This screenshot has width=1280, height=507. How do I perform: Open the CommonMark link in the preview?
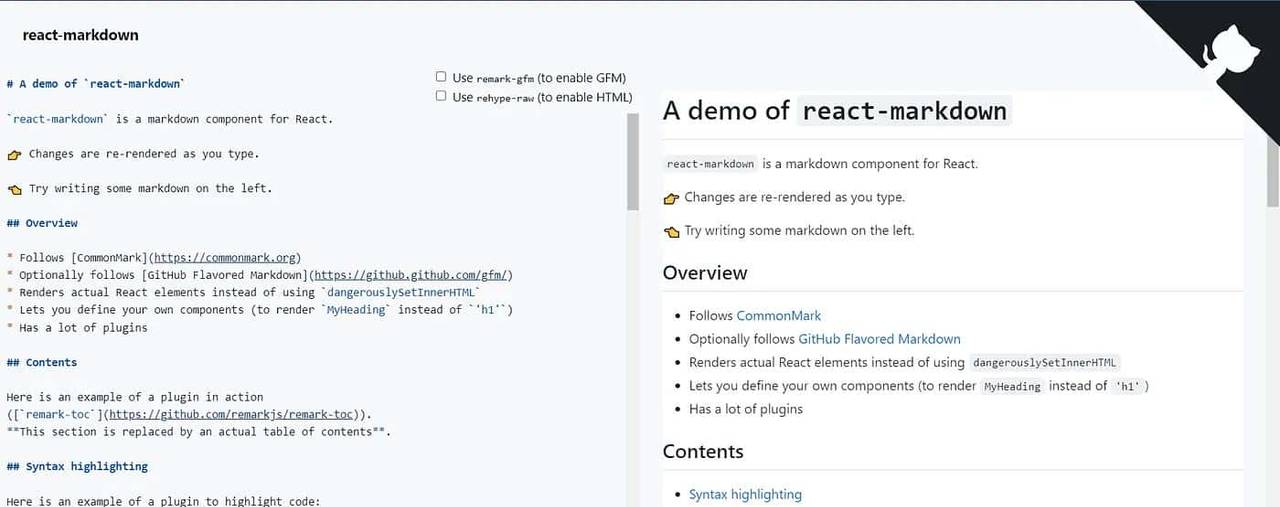click(x=778, y=316)
